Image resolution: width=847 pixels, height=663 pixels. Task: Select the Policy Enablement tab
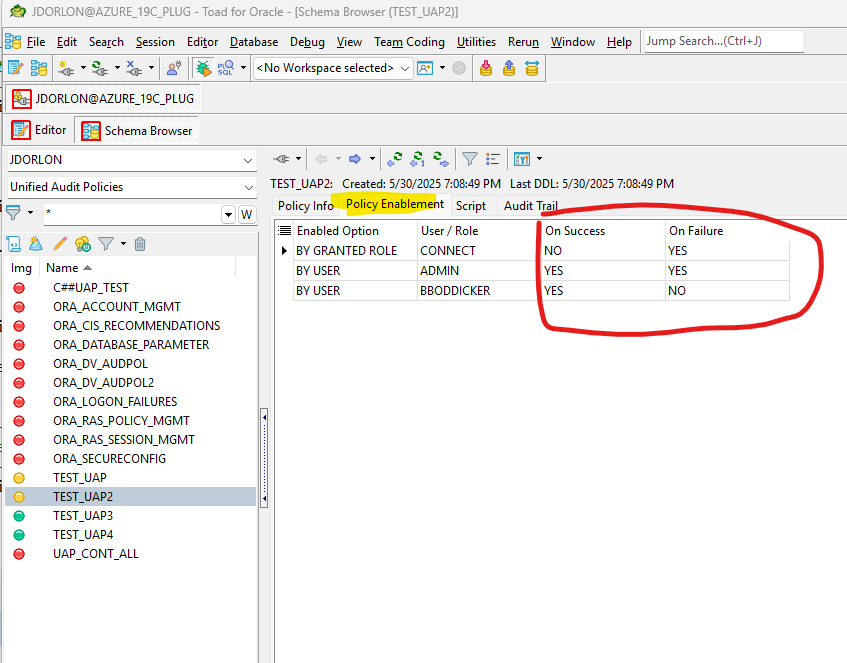click(395, 204)
